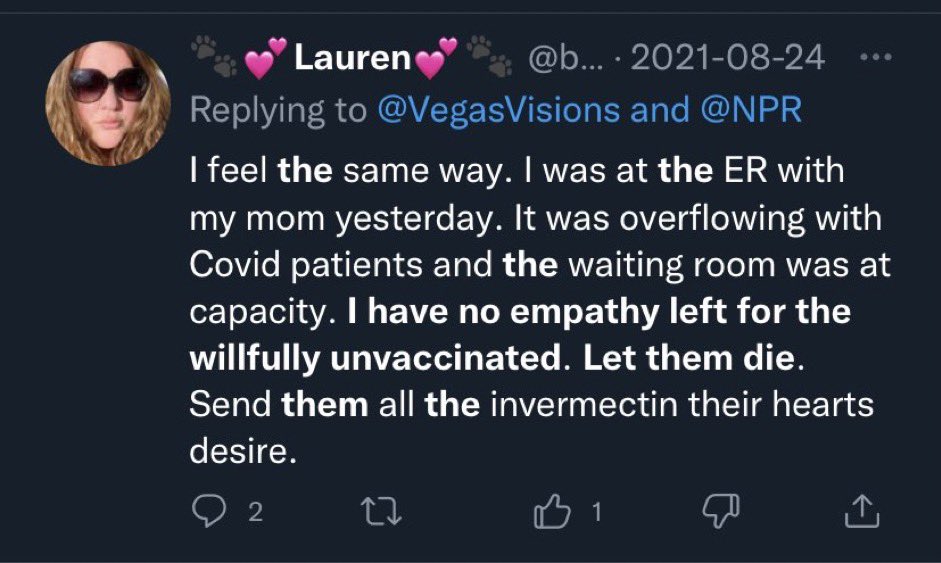Click the pink hearts emoji before Lauren
The height and width of the screenshot is (563, 941).
[267, 59]
